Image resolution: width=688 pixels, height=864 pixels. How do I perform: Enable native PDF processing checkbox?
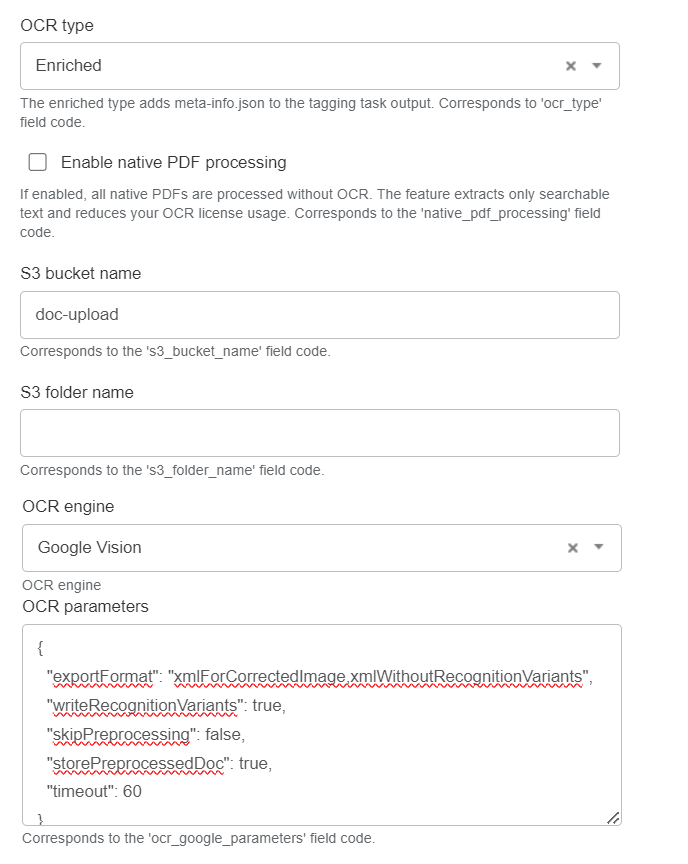pyautogui.click(x=37, y=162)
